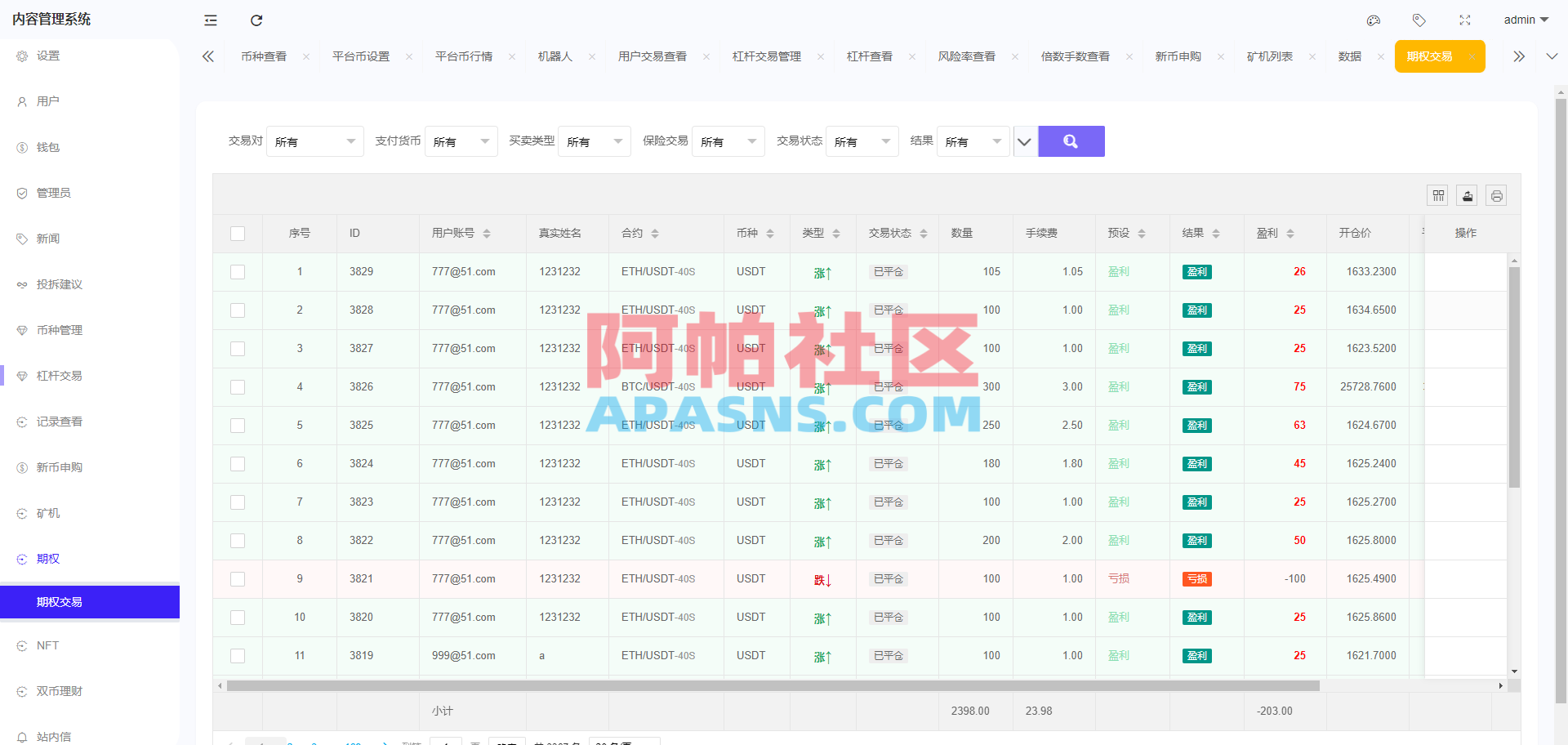Screen dimensions: 1568x745
Task: Open the 交易对 dropdown
Action: tap(315, 141)
